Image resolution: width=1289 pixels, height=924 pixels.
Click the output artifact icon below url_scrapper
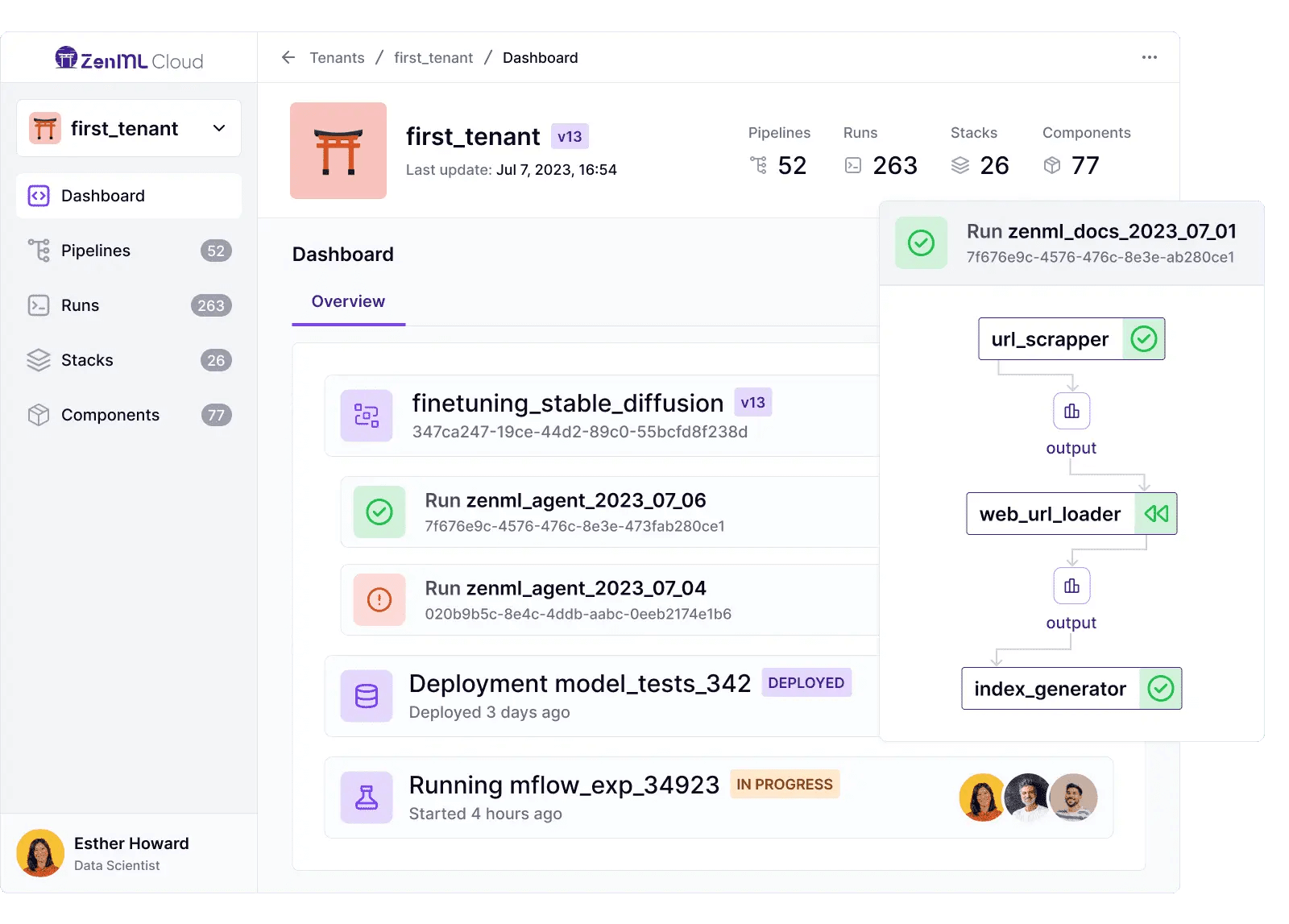pyautogui.click(x=1071, y=412)
